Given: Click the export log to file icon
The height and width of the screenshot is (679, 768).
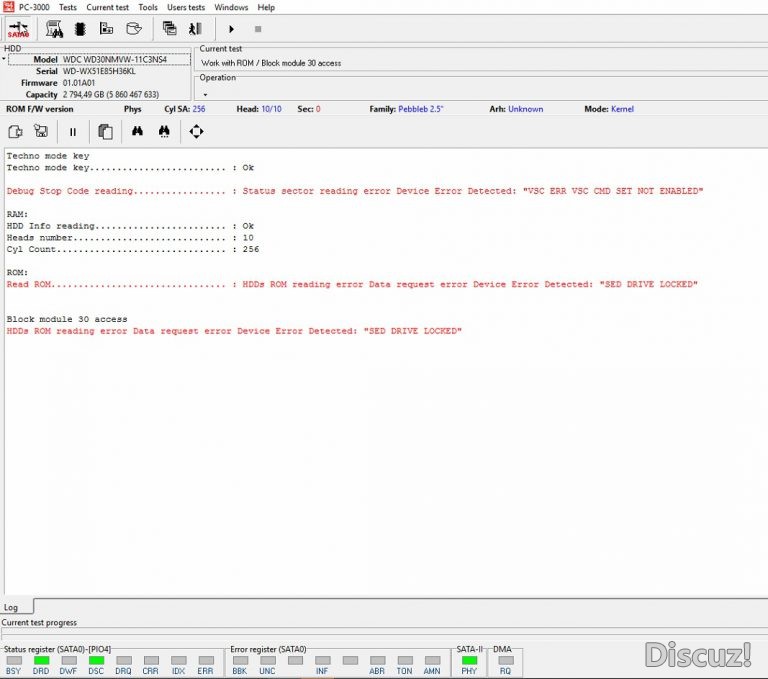Looking at the screenshot, I should pyautogui.click(x=15, y=131).
